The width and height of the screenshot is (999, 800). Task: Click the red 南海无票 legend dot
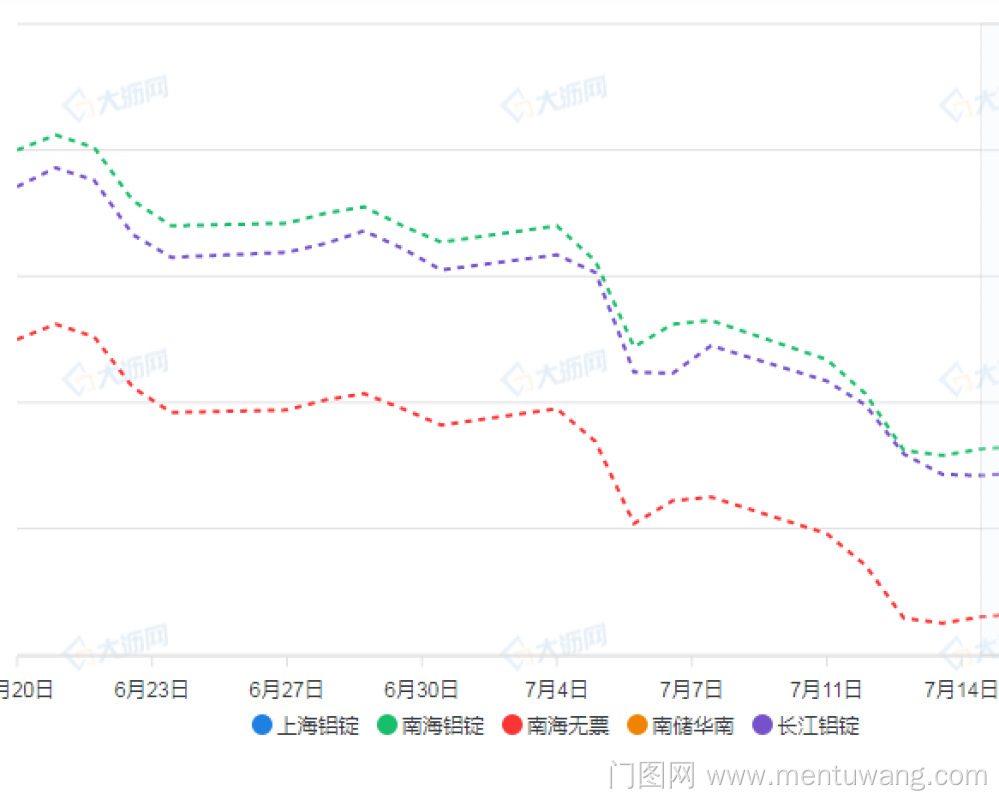tap(512, 726)
